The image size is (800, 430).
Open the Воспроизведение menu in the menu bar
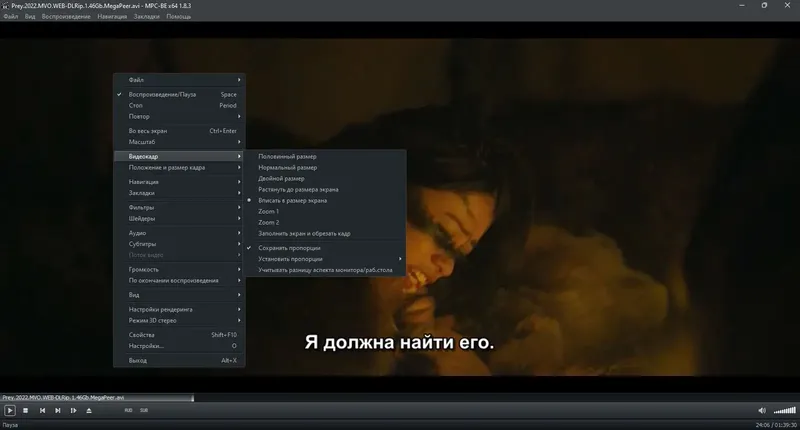pos(66,16)
